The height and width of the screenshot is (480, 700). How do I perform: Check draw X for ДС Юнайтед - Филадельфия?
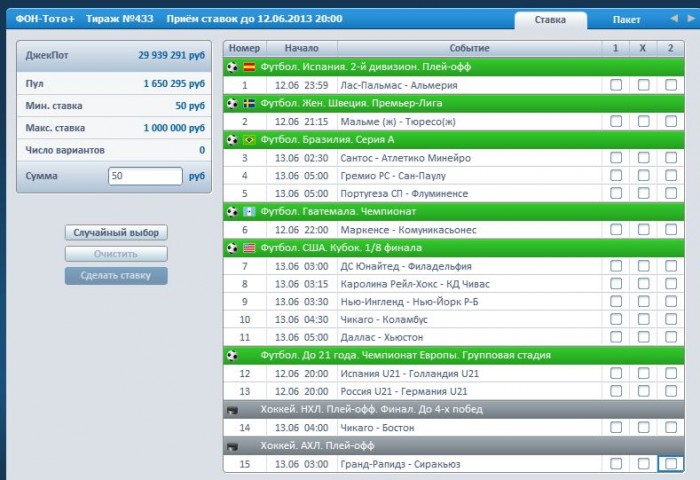[x=643, y=266]
